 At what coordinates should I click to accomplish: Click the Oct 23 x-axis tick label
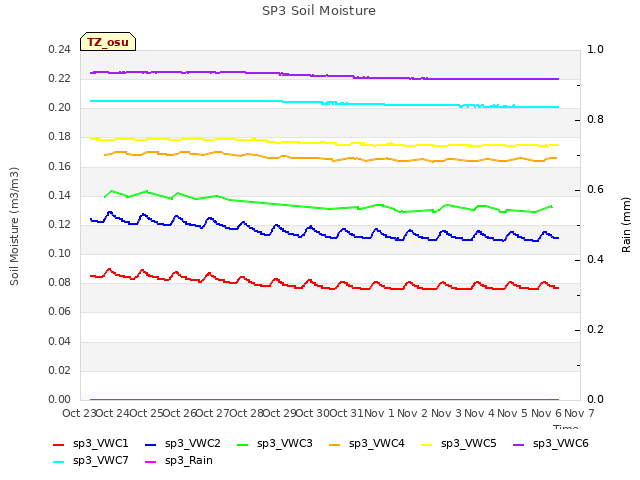coord(79,413)
